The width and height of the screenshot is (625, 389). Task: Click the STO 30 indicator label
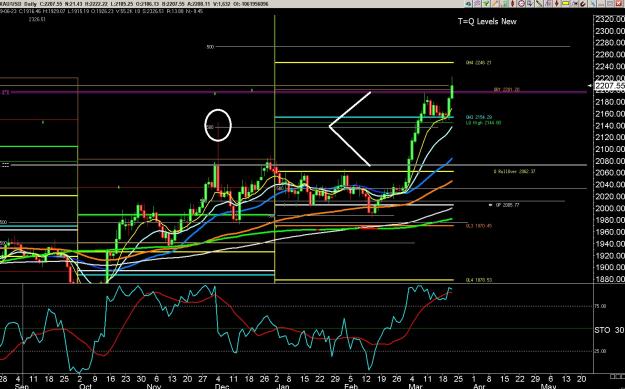tap(609, 330)
